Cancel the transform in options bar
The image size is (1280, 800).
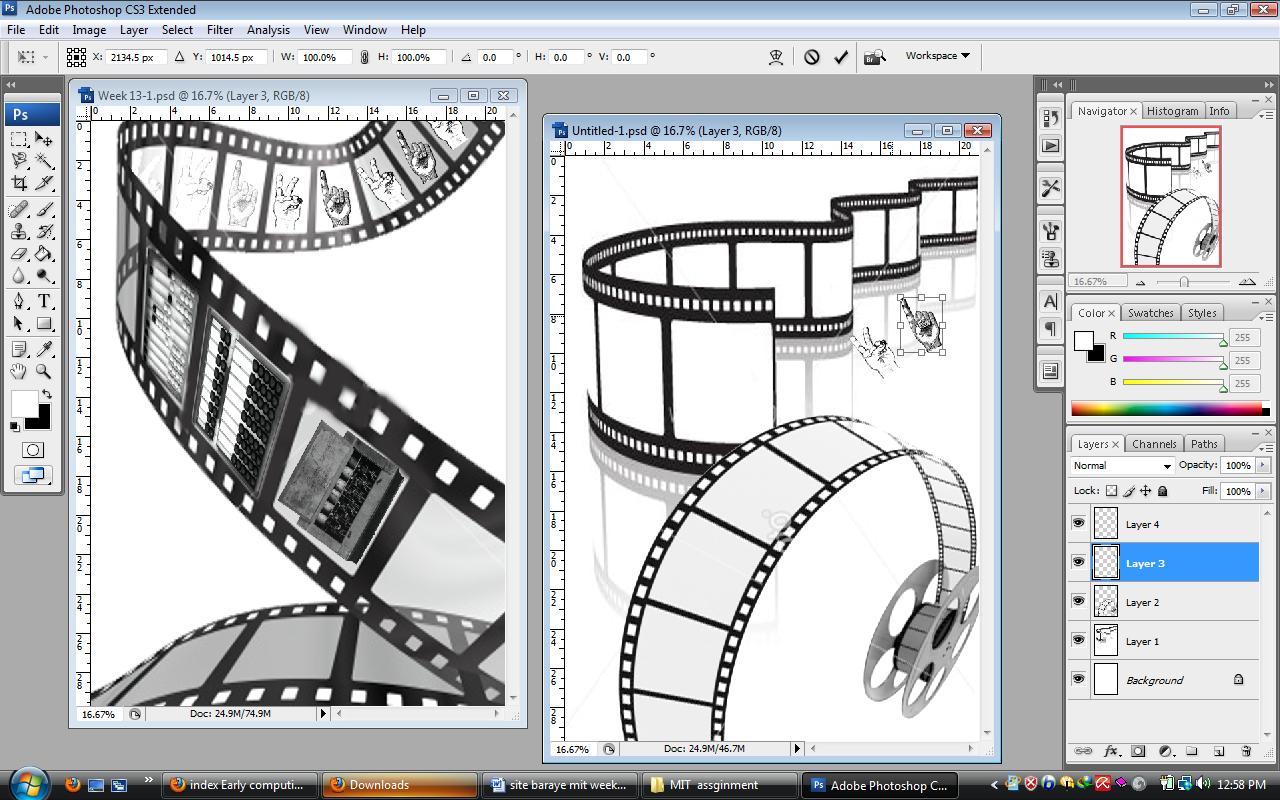(812, 57)
